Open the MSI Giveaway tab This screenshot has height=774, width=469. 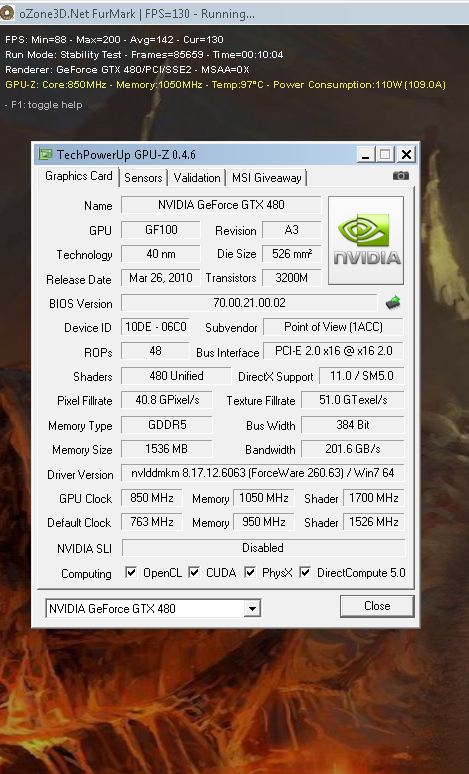[267, 178]
